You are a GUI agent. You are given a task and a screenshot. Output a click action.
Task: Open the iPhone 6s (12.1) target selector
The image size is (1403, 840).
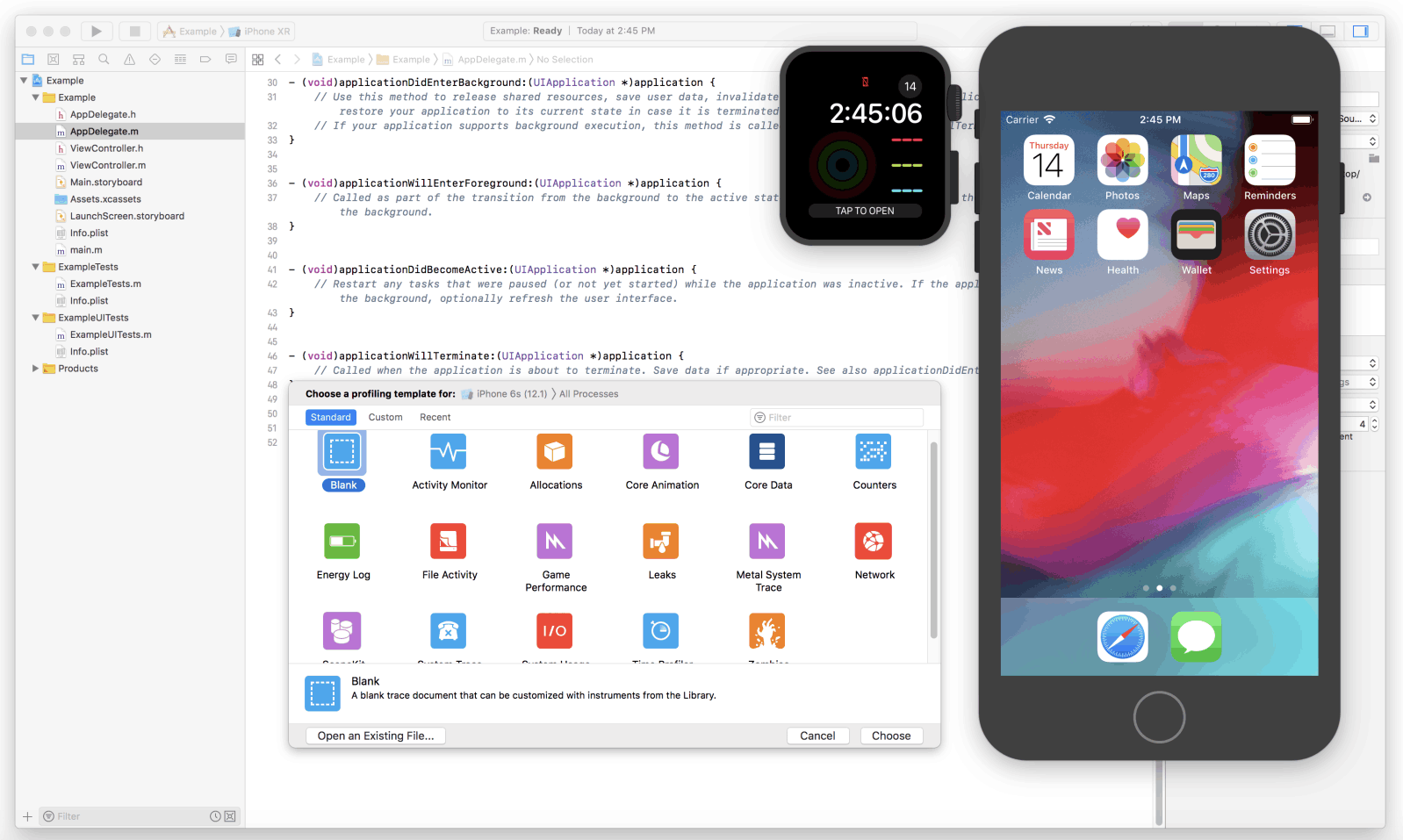505,394
